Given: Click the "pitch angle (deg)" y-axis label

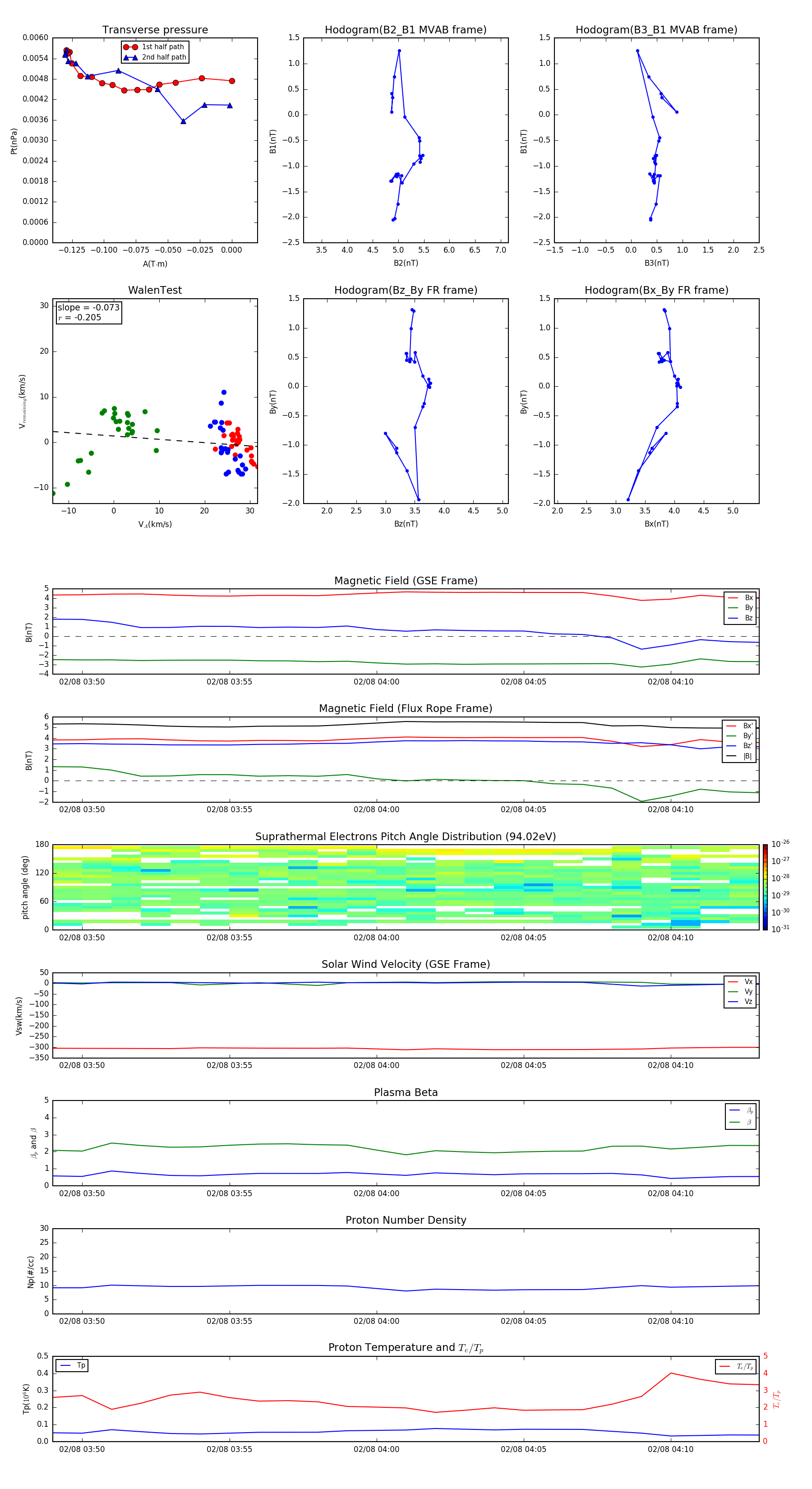Looking at the screenshot, I should coord(25,887).
